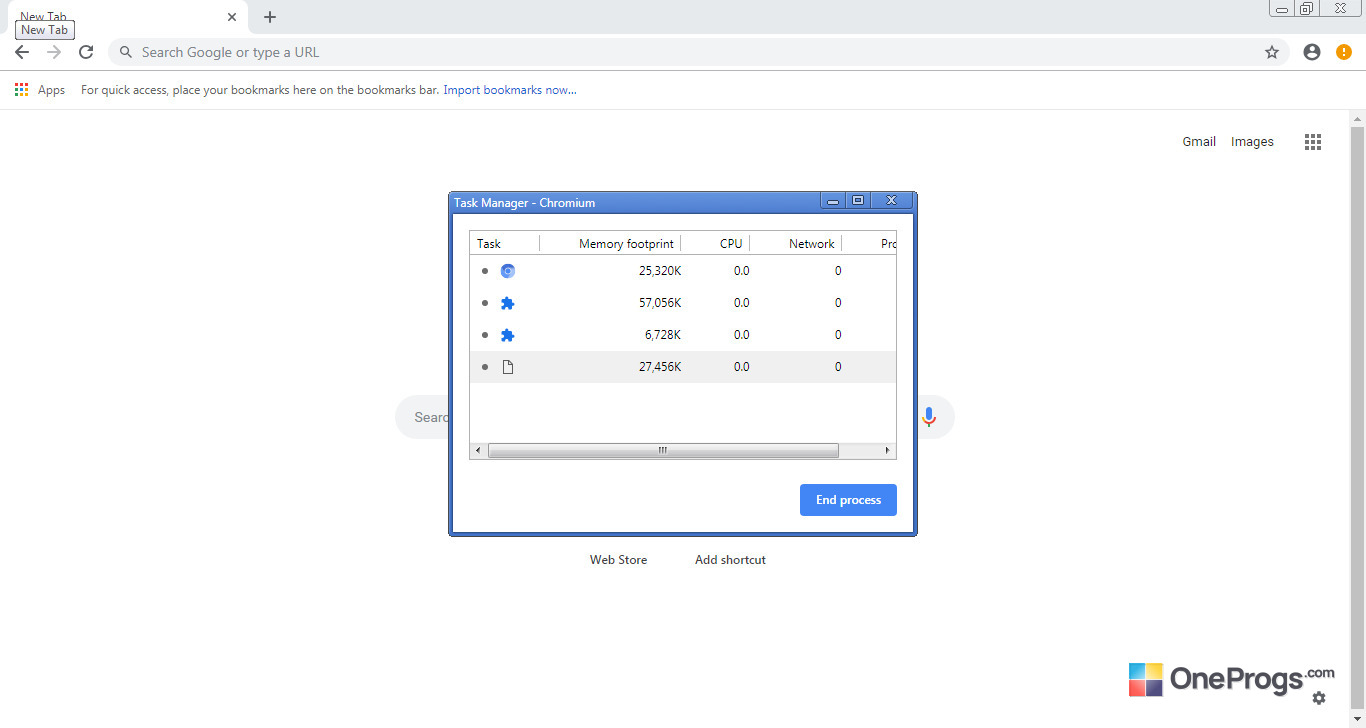
Task: Open the Images link
Action: [1252, 142]
